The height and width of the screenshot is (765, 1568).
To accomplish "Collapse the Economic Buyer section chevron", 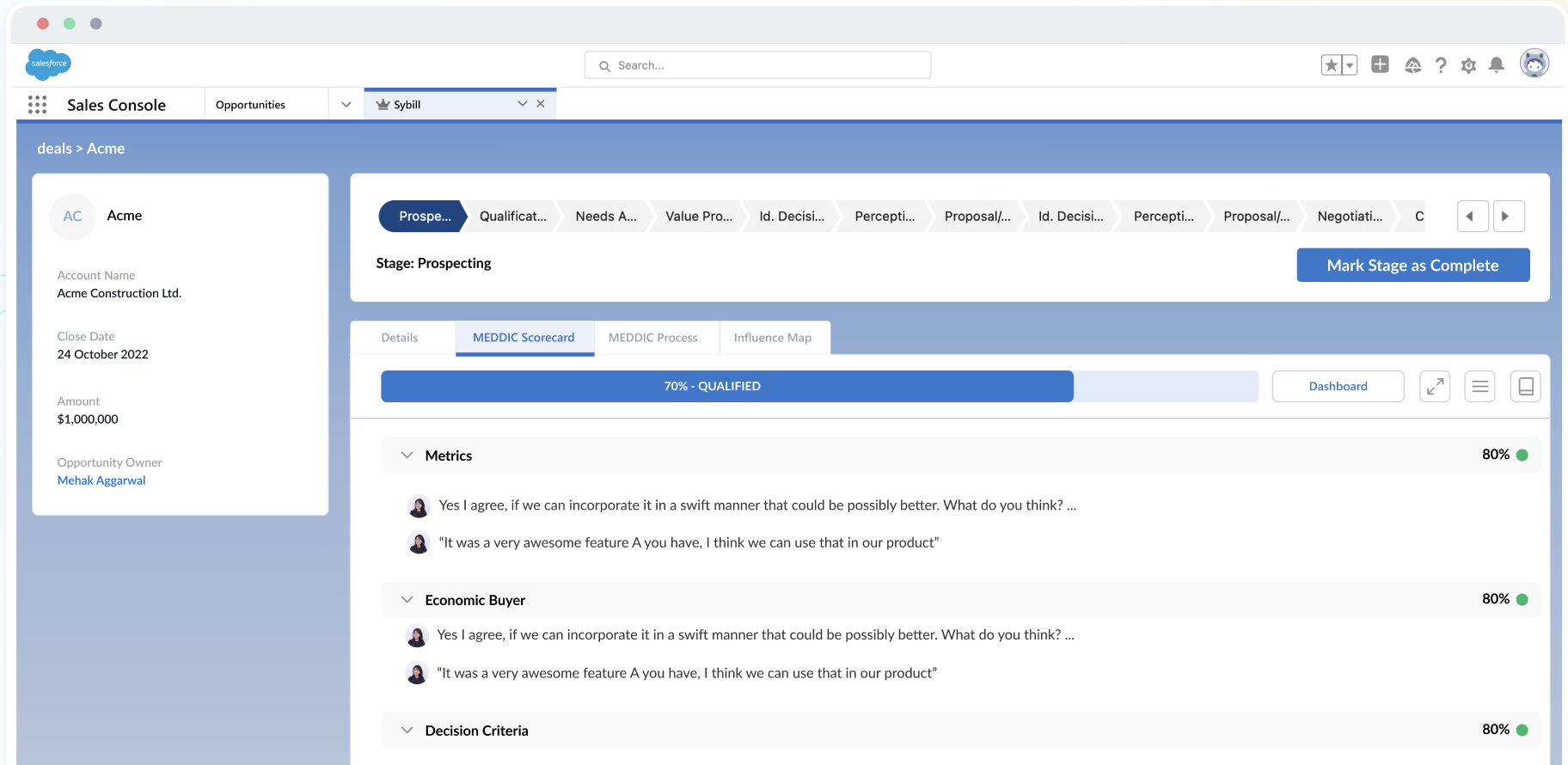I will click(x=407, y=600).
